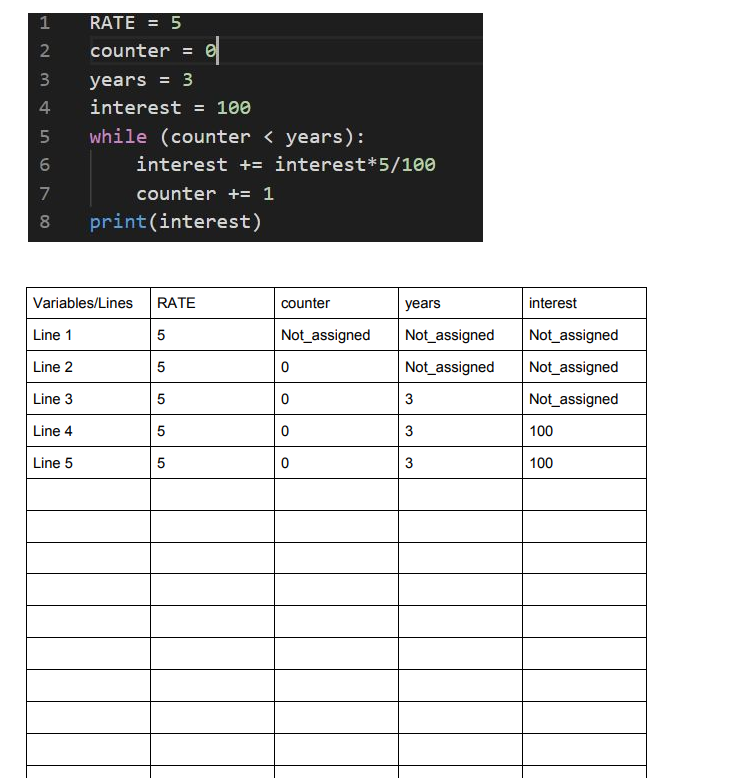Click gutter line number 8 in code editor
Image resolution: width=733 pixels, height=778 pixels.
(45, 222)
